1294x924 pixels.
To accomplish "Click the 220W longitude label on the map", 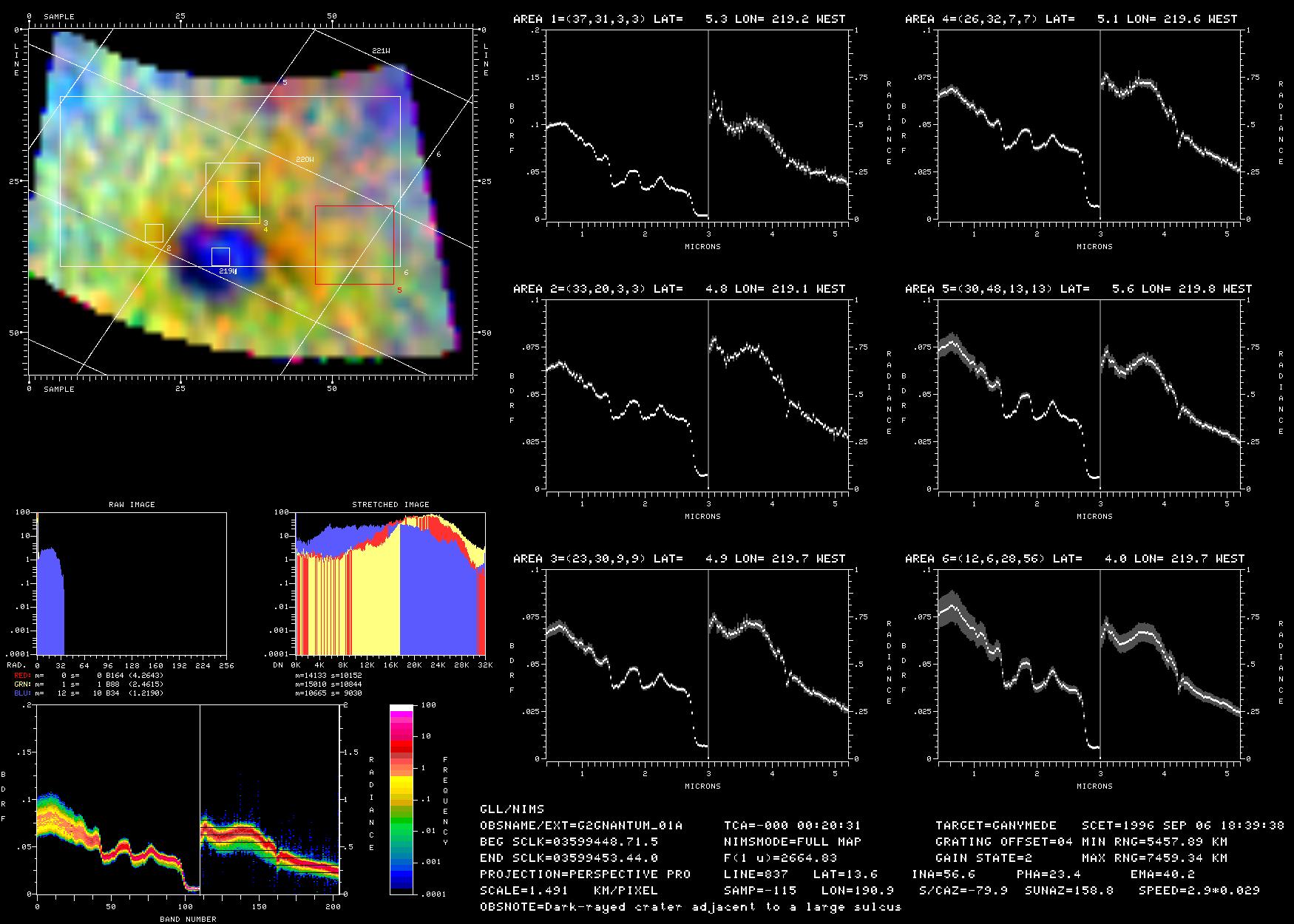I will [305, 160].
